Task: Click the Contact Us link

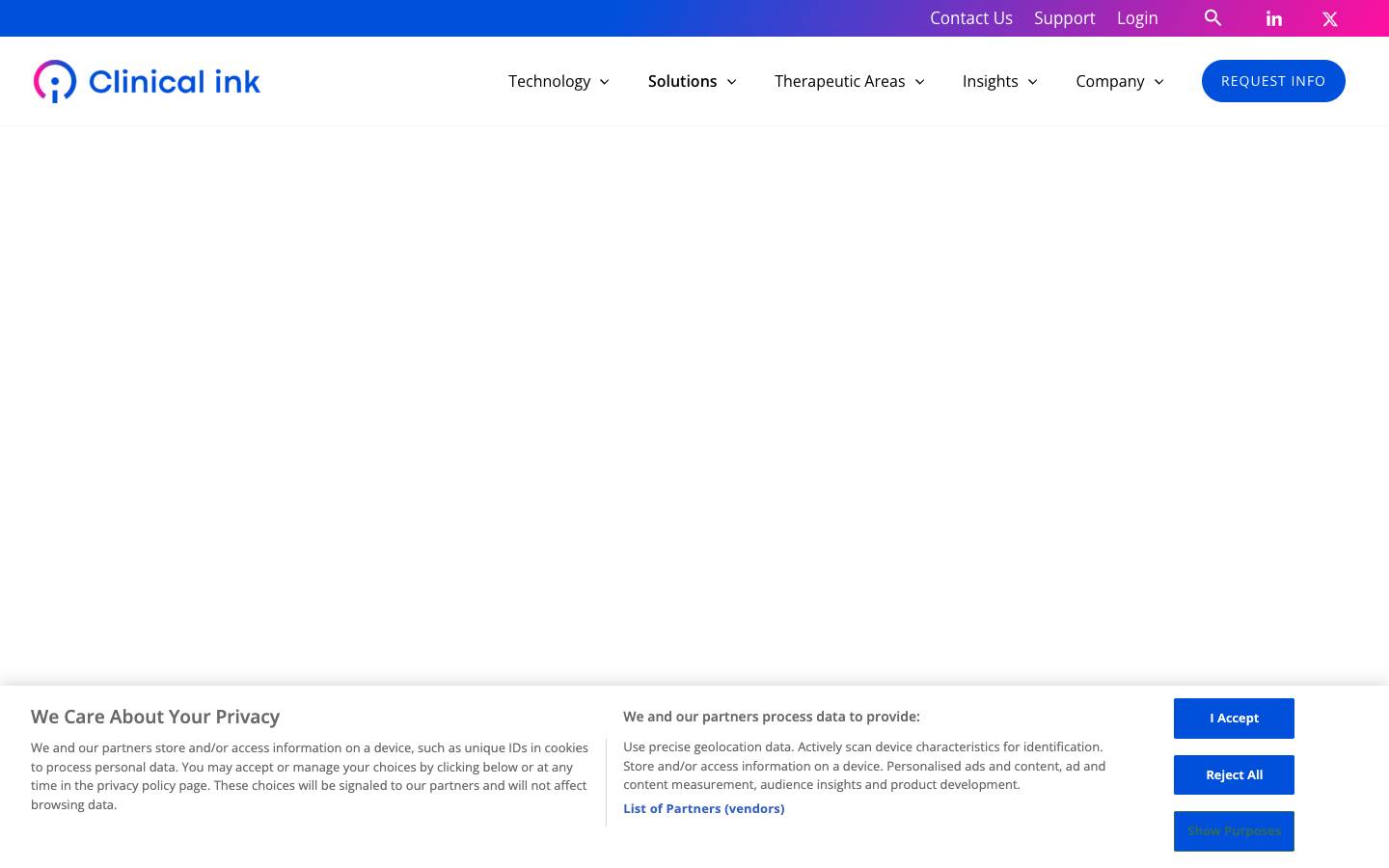Action: [971, 18]
